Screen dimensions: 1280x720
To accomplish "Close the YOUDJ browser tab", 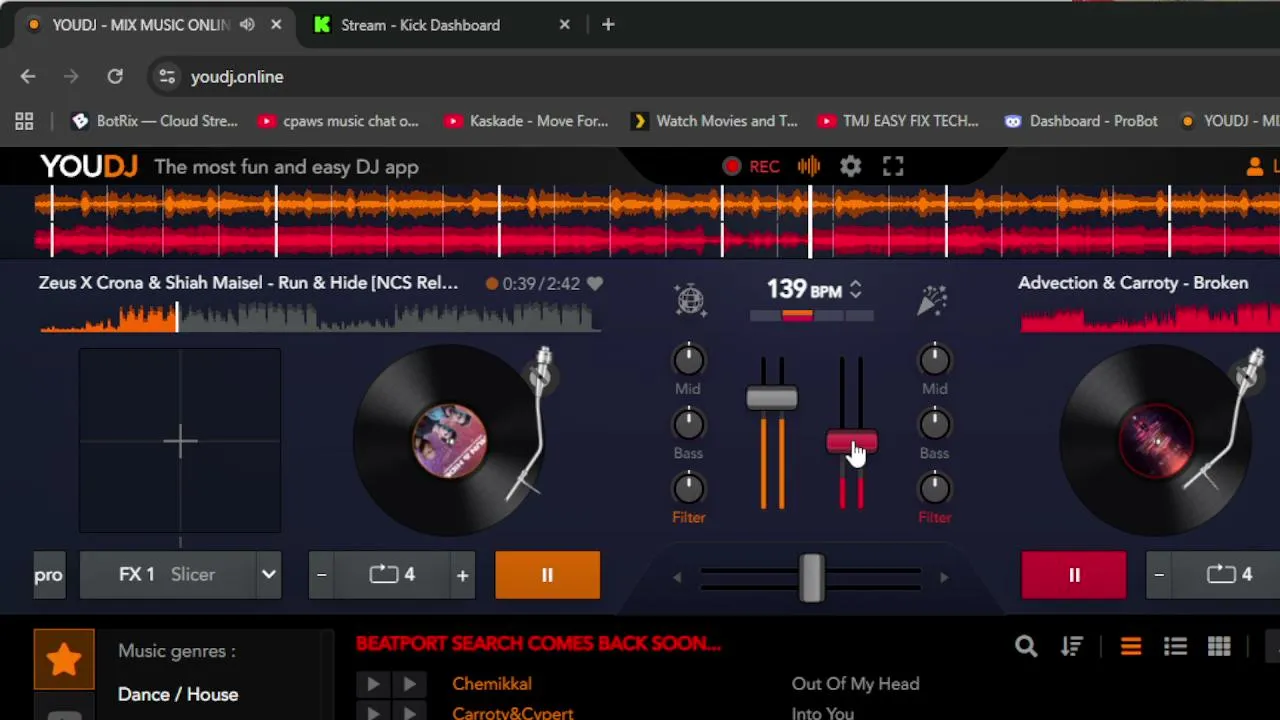I will 276,25.
